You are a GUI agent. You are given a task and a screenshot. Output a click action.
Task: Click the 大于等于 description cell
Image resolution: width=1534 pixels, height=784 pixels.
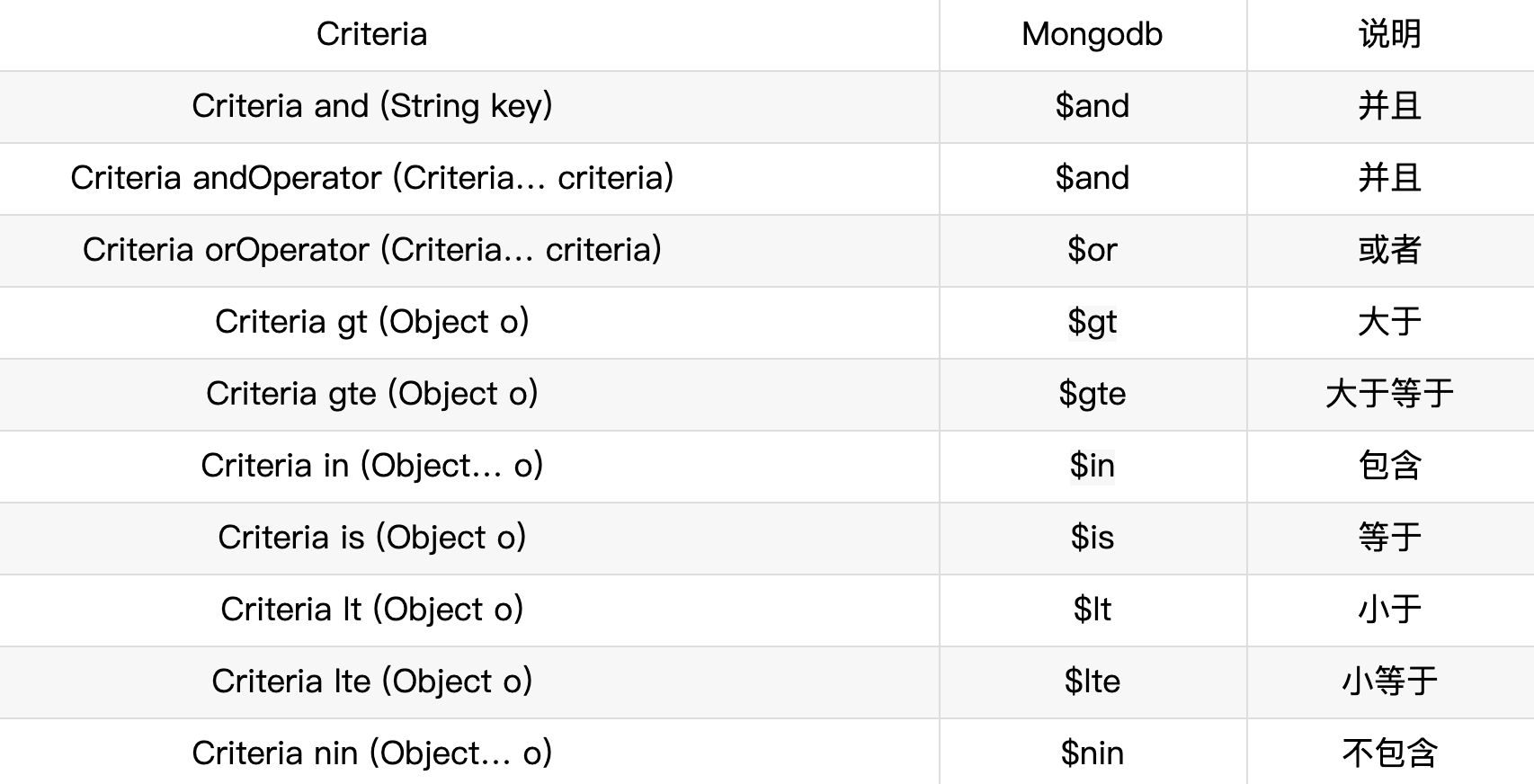1390,395
